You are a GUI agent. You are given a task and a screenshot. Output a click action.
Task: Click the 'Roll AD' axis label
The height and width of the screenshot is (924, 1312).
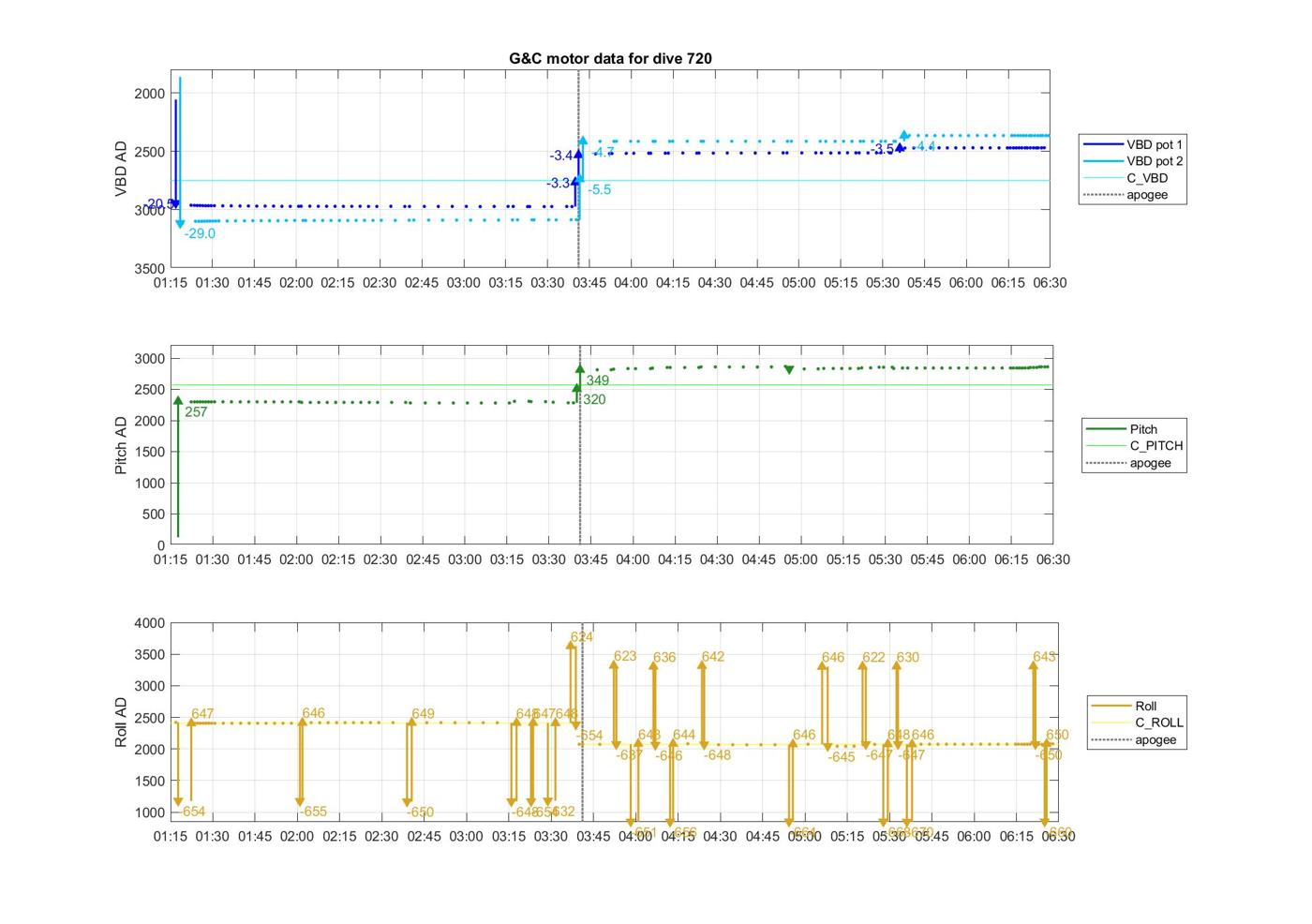pyautogui.click(x=121, y=722)
